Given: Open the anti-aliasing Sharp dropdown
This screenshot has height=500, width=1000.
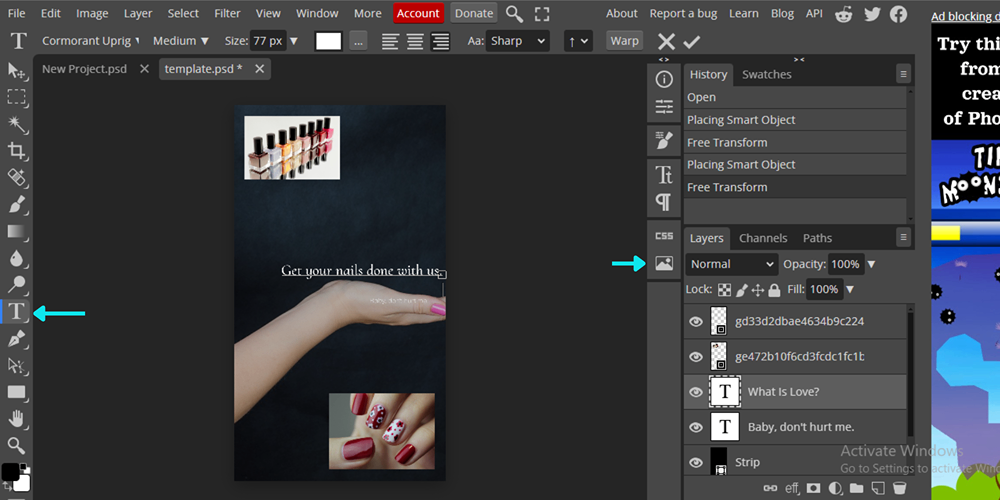Looking at the screenshot, I should pyautogui.click(x=517, y=41).
